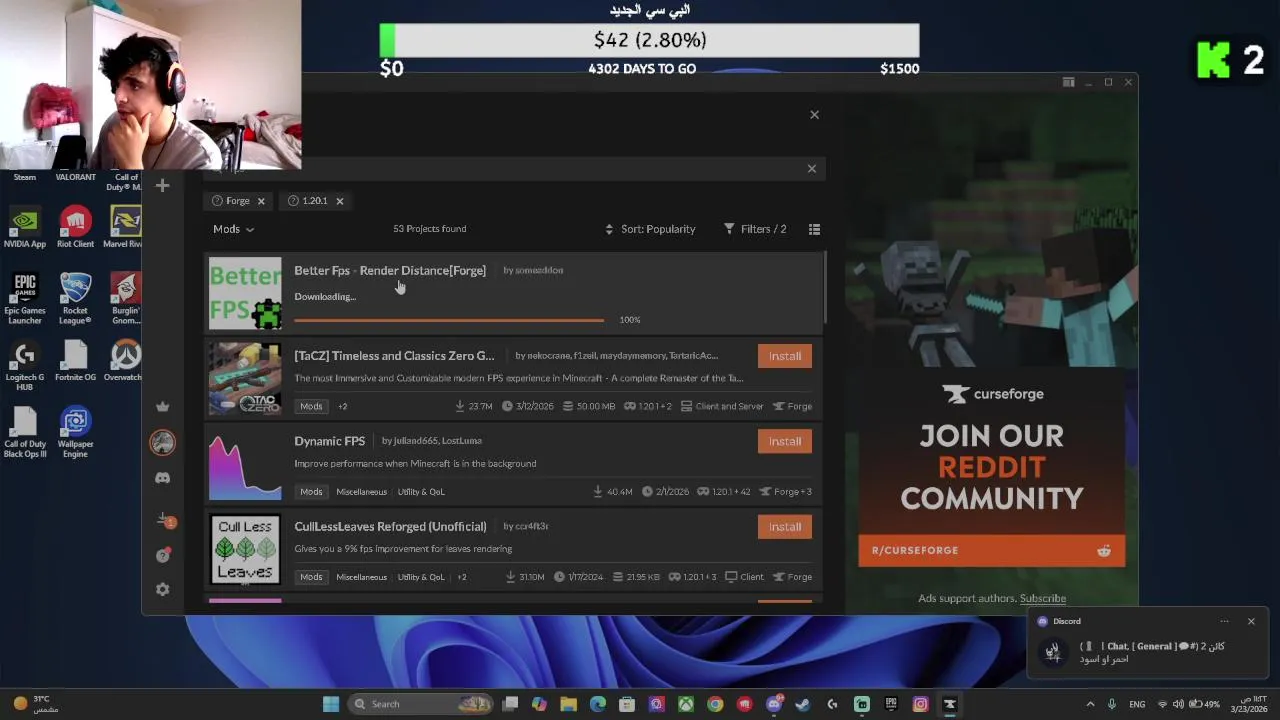The height and width of the screenshot is (720, 1280).
Task: Install the Dynamic FPS mod
Action: (785, 441)
